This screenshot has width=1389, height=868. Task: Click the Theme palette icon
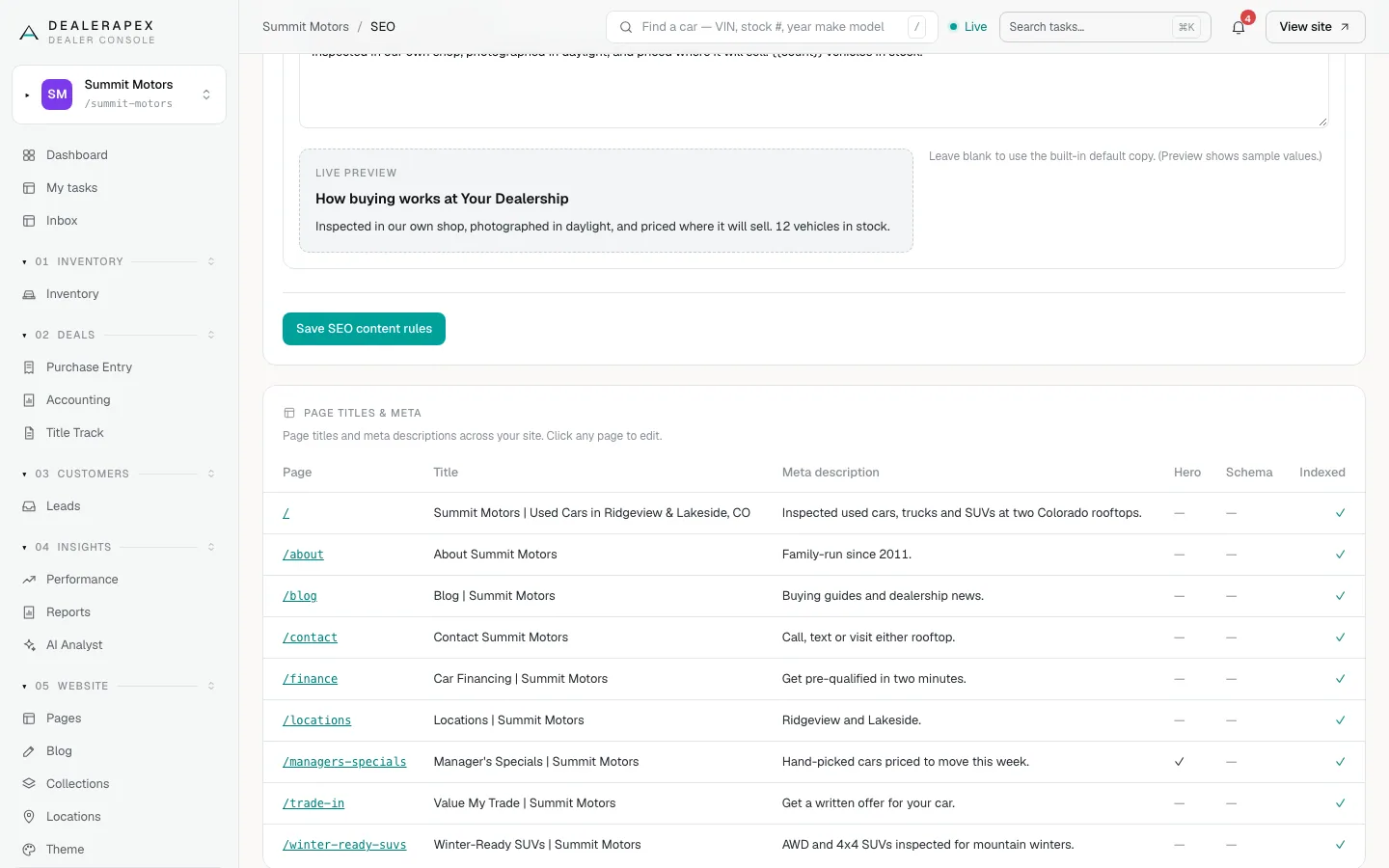click(x=29, y=850)
